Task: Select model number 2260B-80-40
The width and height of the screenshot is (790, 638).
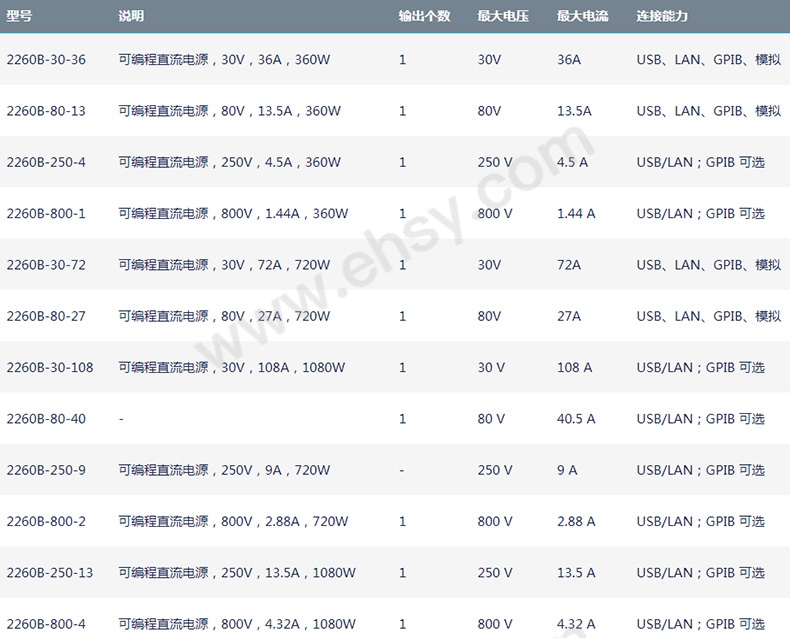Action: point(46,419)
